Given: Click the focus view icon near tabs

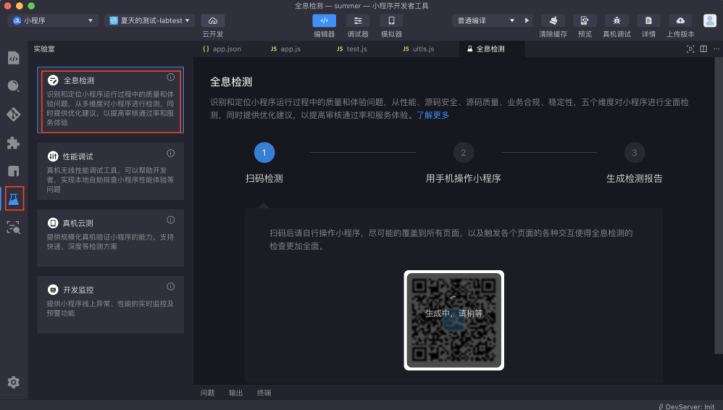Looking at the screenshot, I should (x=690, y=49).
